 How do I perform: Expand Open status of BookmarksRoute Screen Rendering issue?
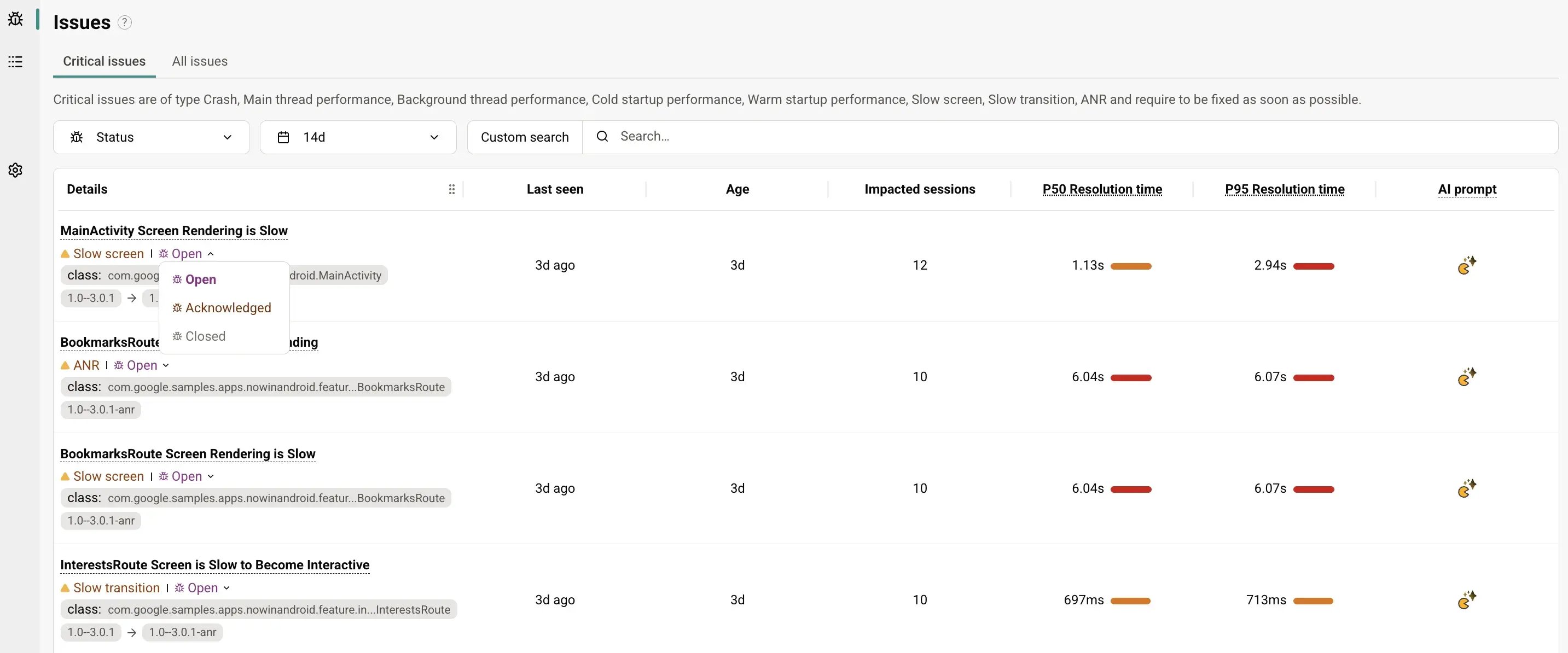(186, 476)
